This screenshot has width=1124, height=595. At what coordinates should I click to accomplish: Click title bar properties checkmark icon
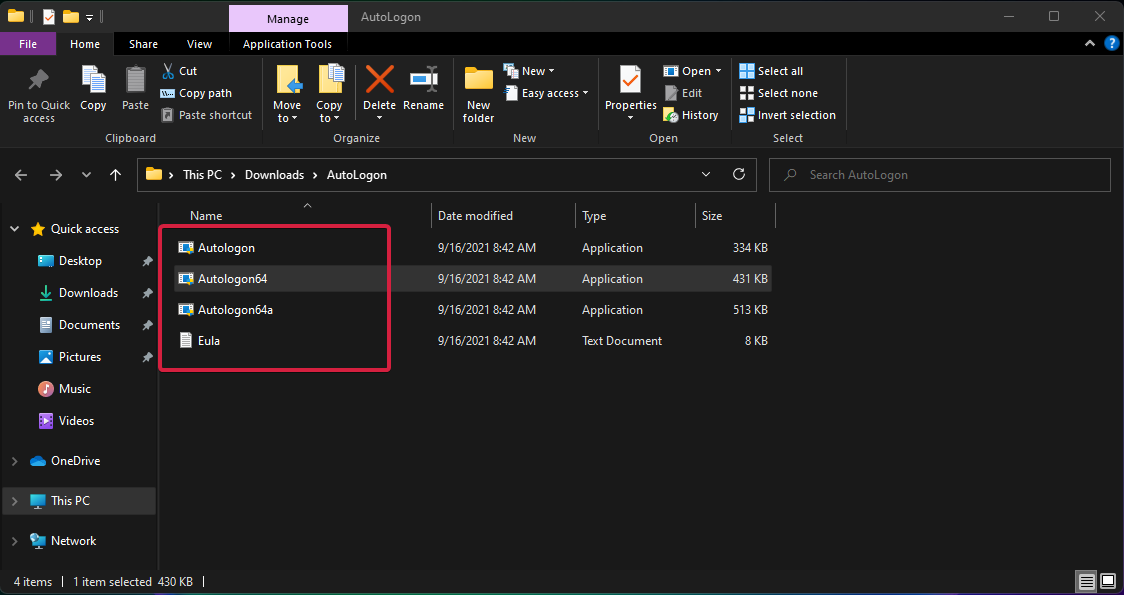[49, 16]
